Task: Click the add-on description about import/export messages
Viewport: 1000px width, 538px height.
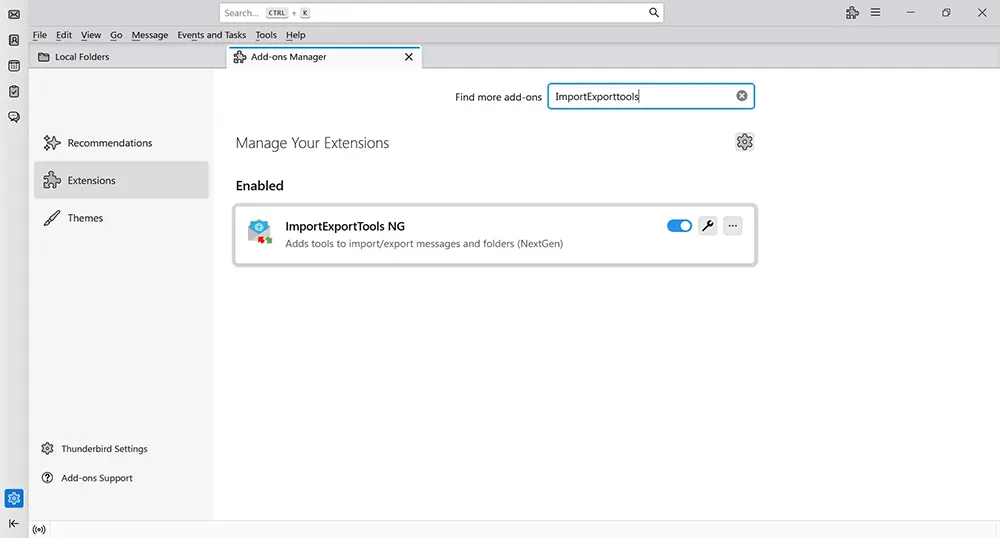Action: 424,244
